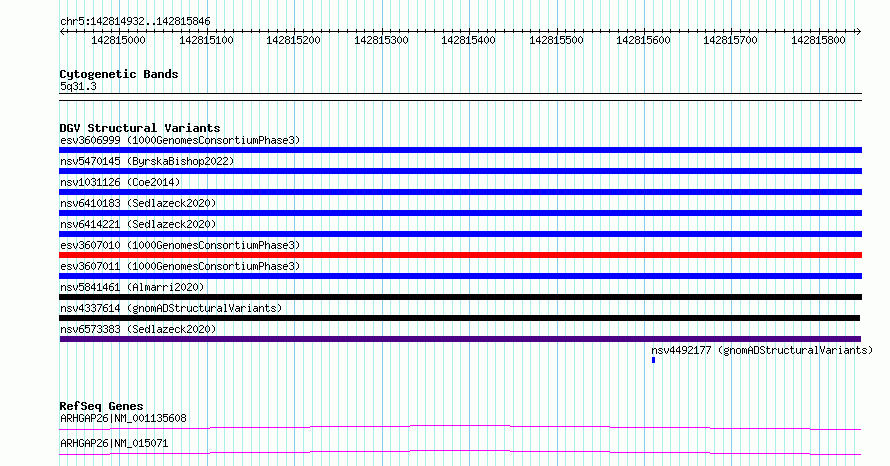Click the magenta line of ARHGAP26|NM_001135608
This screenshot has height=466, width=890.
coord(460,427)
